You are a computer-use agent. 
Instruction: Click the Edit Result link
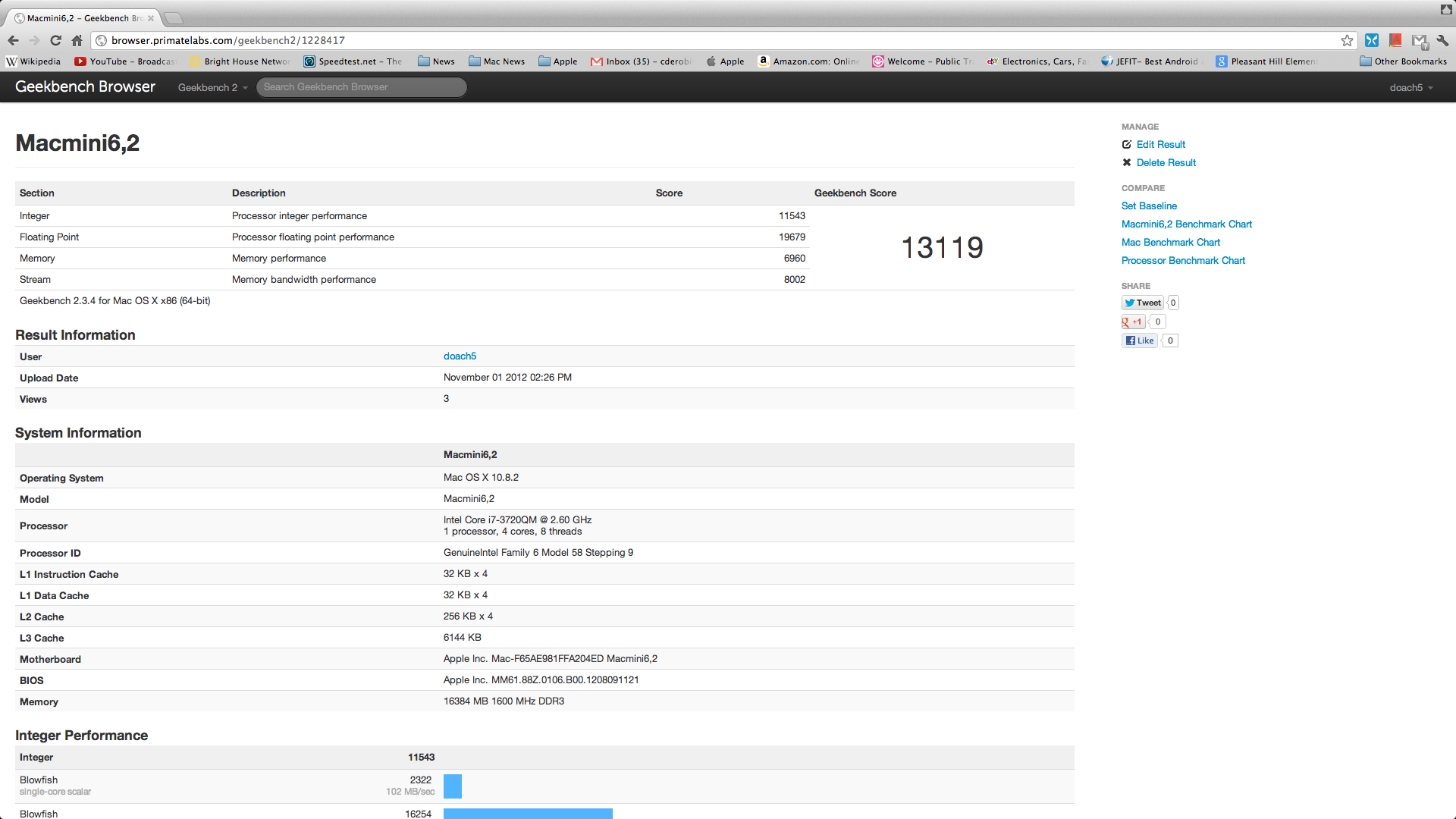pyautogui.click(x=1160, y=144)
